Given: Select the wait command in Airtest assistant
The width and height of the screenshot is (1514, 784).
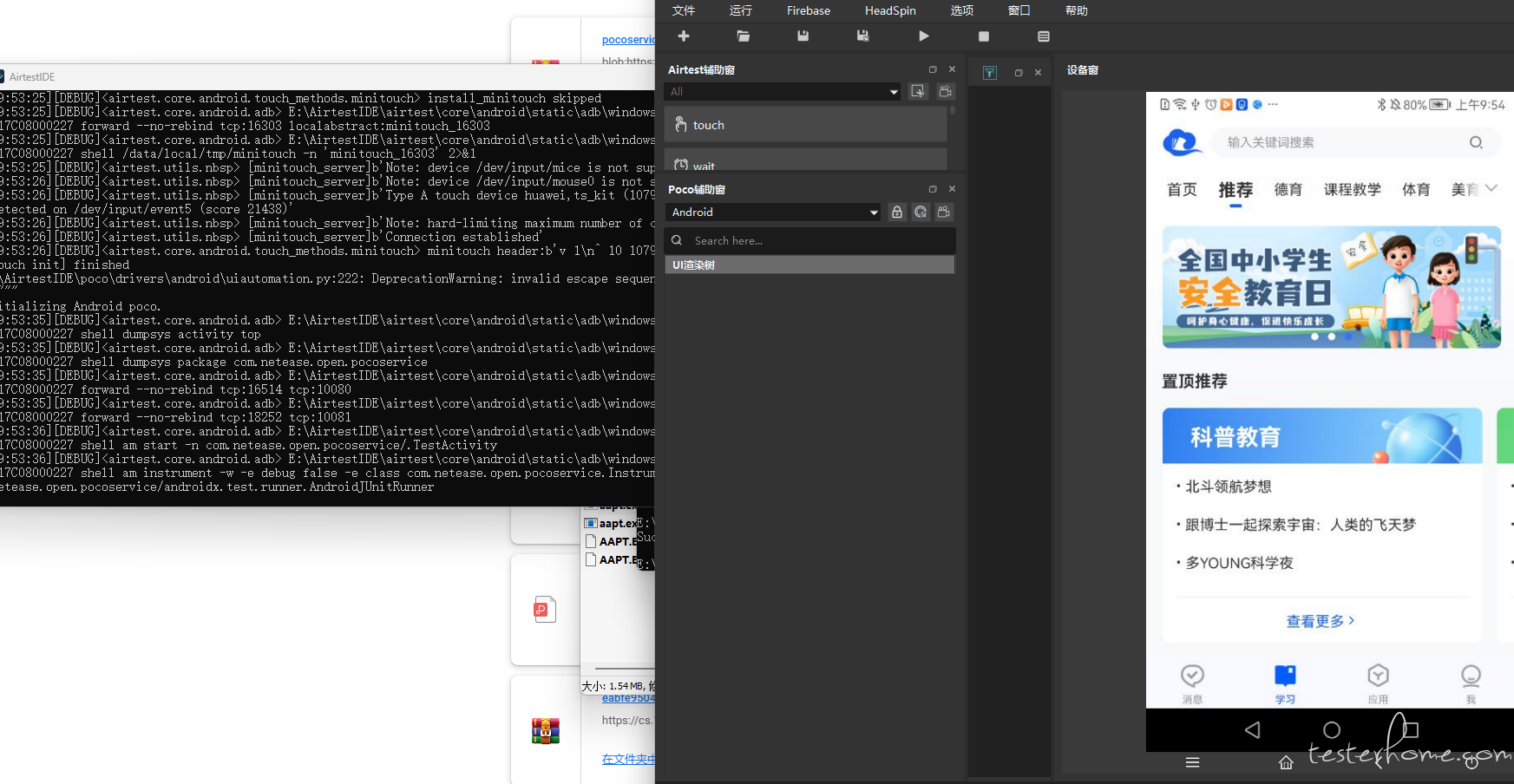Looking at the screenshot, I should pos(805,160).
